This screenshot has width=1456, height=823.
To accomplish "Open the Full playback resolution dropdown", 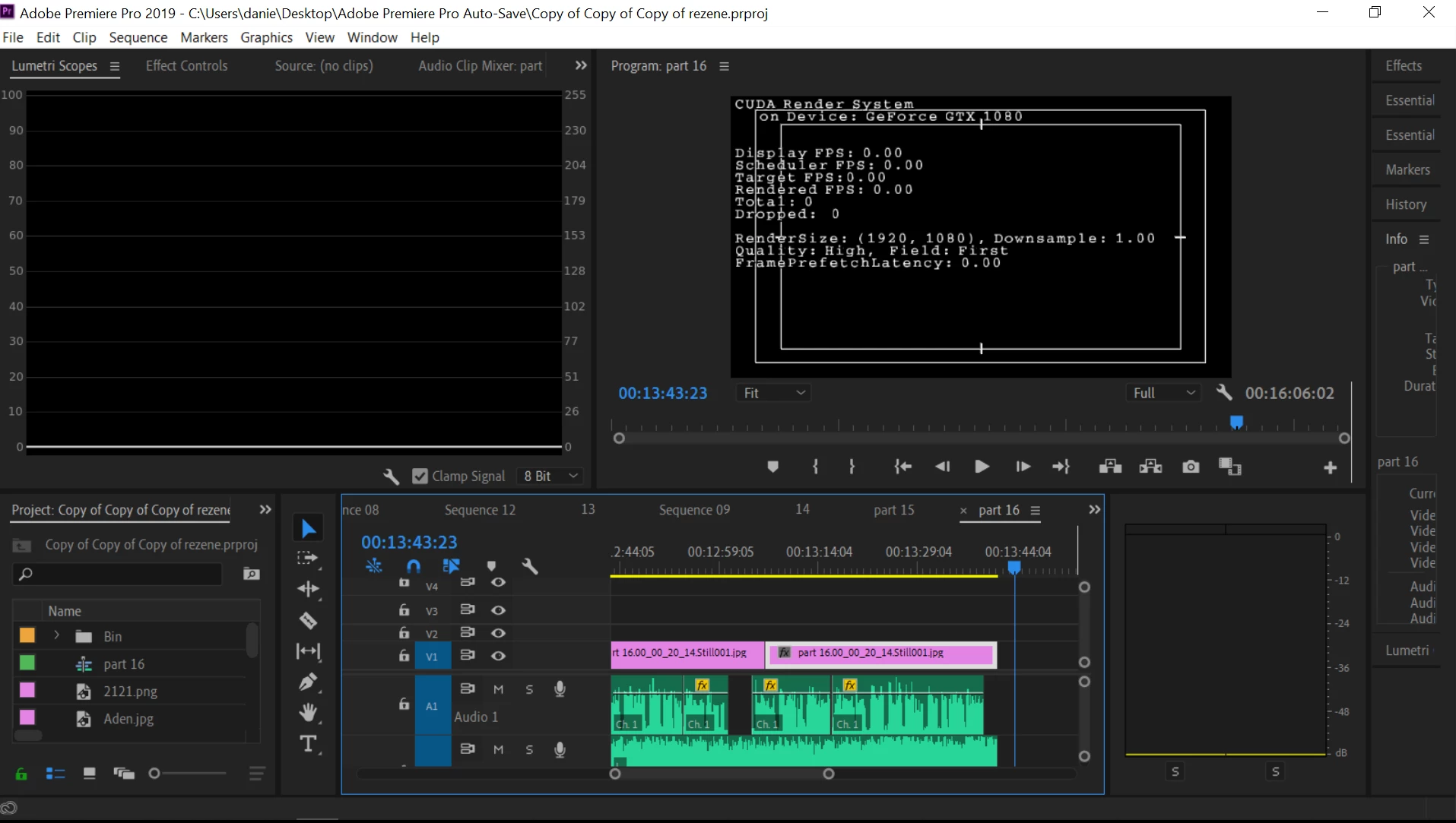I will pos(1163,393).
